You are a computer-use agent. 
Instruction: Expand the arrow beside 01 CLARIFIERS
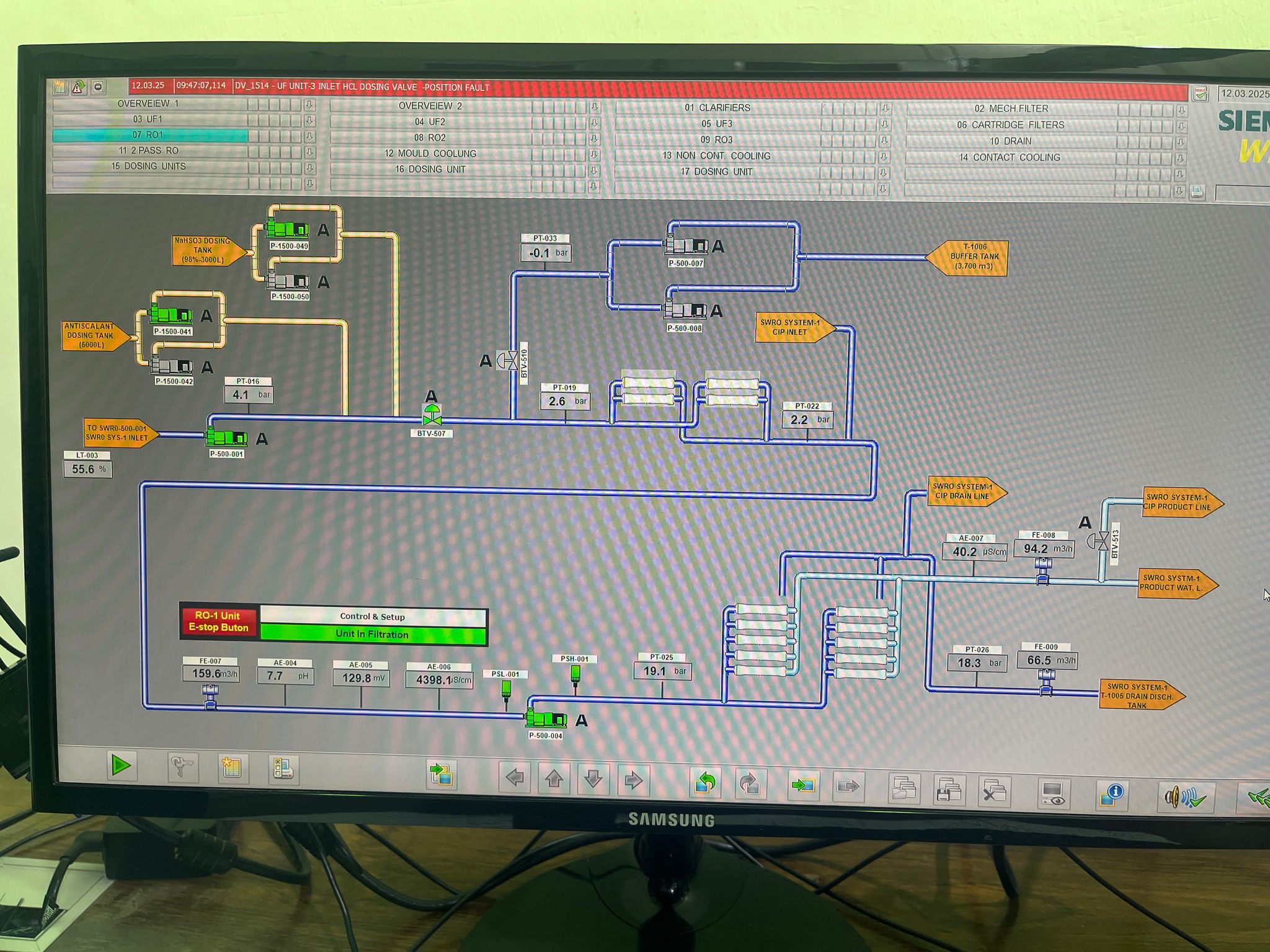point(885,108)
